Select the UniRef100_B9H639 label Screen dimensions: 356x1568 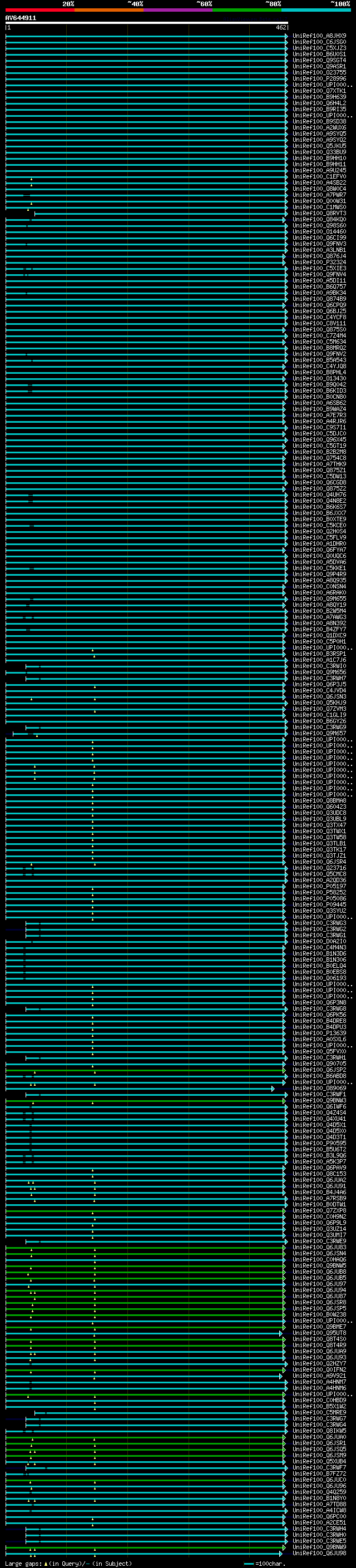point(319,97)
